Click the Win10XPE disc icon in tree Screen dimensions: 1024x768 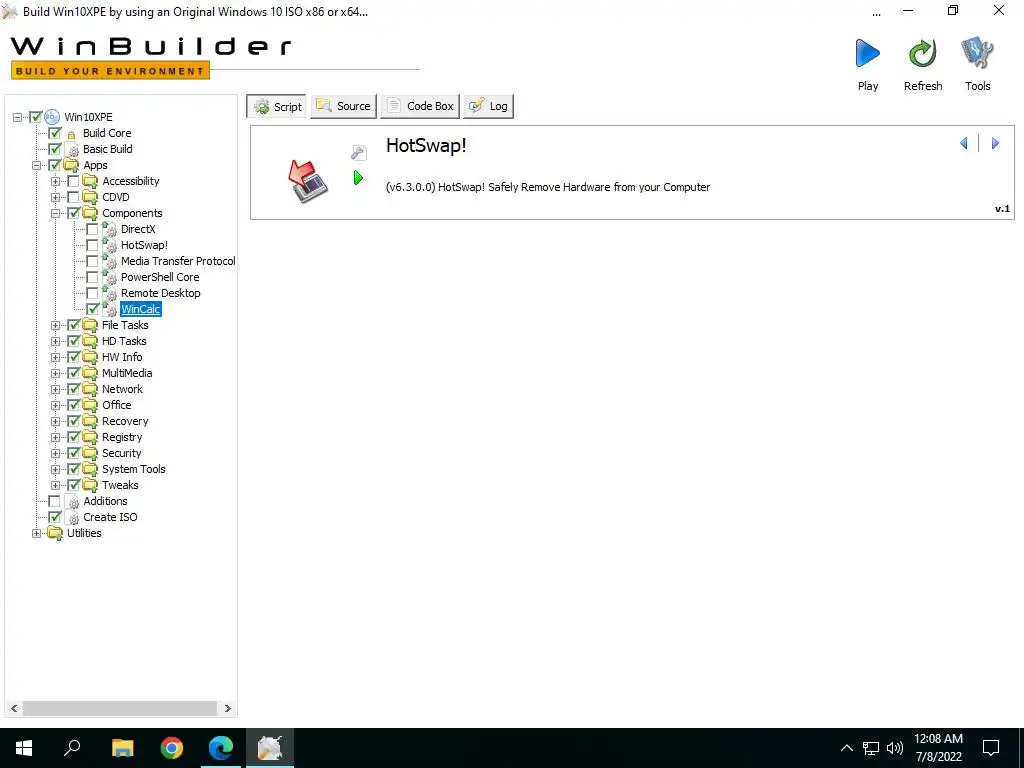coord(52,117)
